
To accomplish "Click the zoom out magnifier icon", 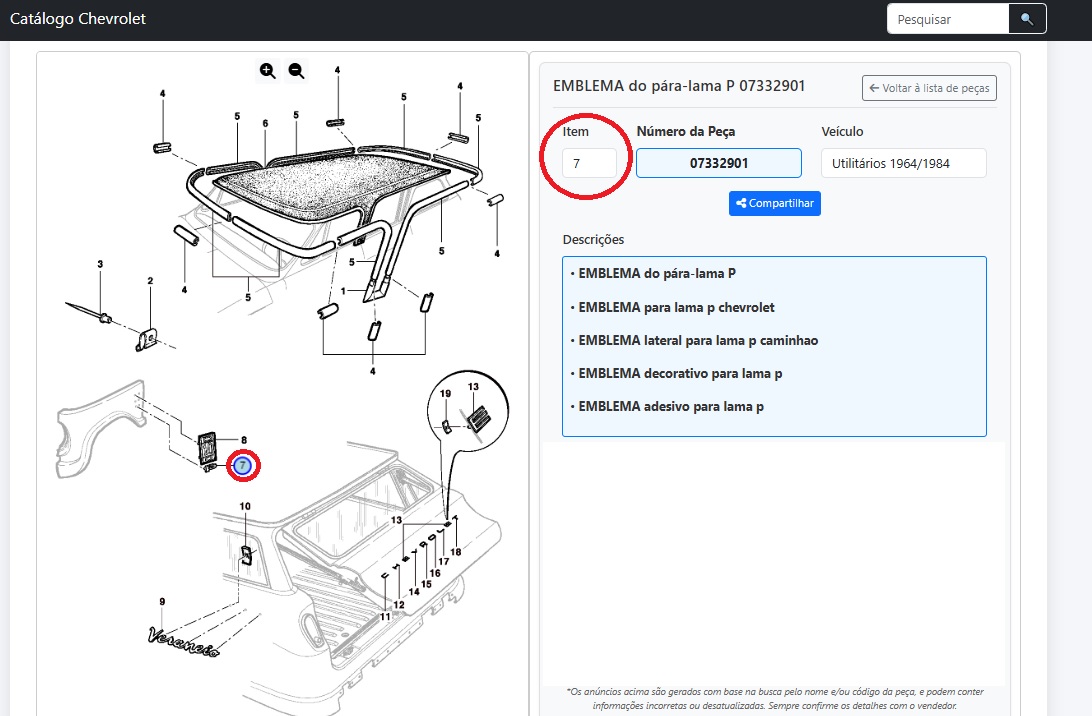I will (296, 70).
